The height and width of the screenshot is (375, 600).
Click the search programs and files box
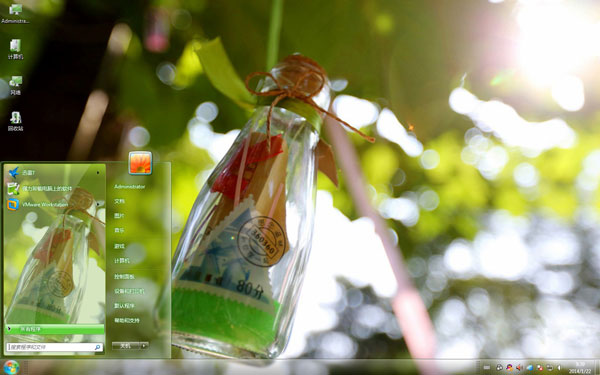[55, 347]
